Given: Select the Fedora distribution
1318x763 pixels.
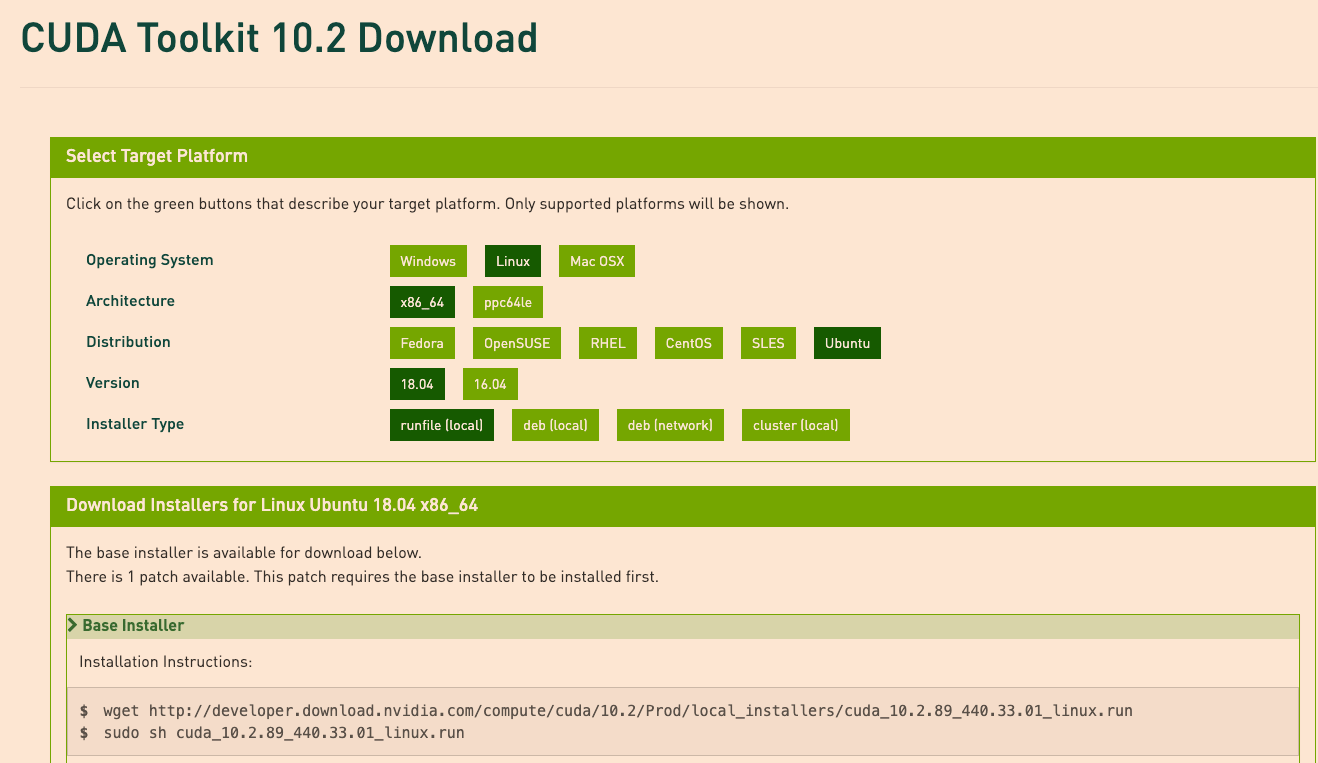Looking at the screenshot, I should coord(422,343).
